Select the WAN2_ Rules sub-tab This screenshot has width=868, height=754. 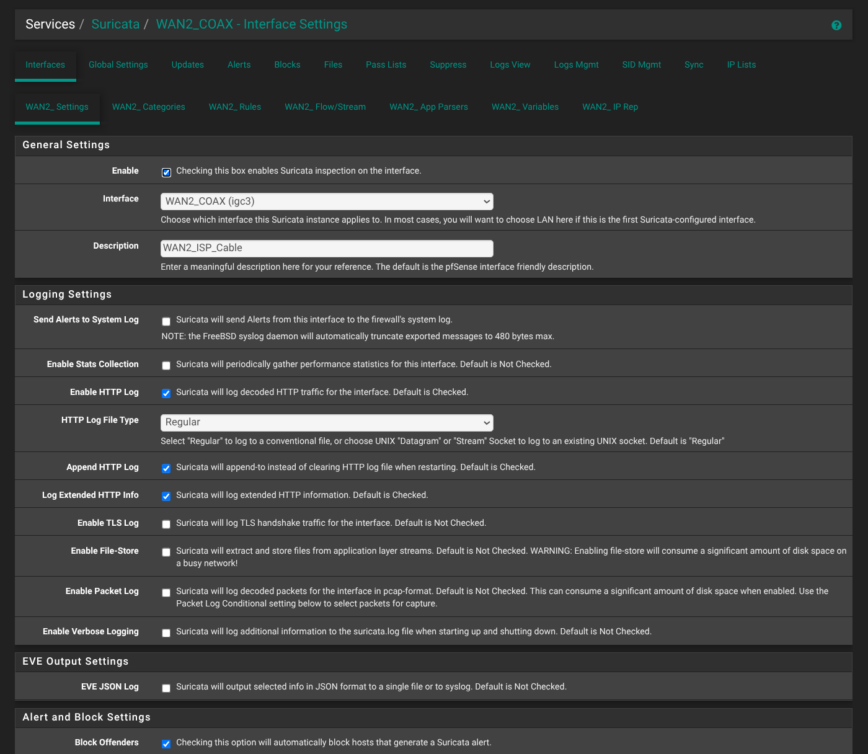pos(235,107)
